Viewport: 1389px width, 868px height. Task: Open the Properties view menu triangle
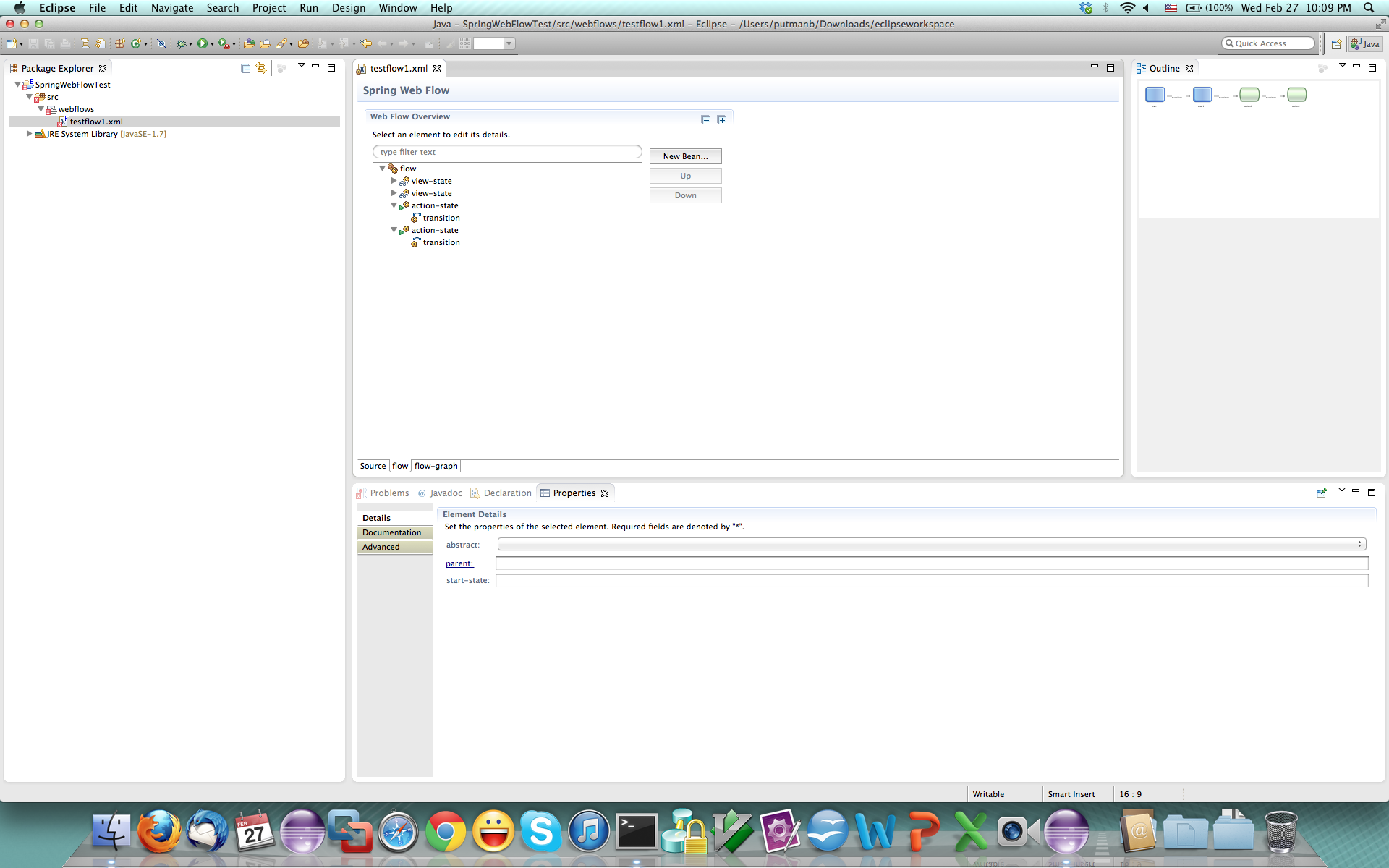click(x=1342, y=490)
